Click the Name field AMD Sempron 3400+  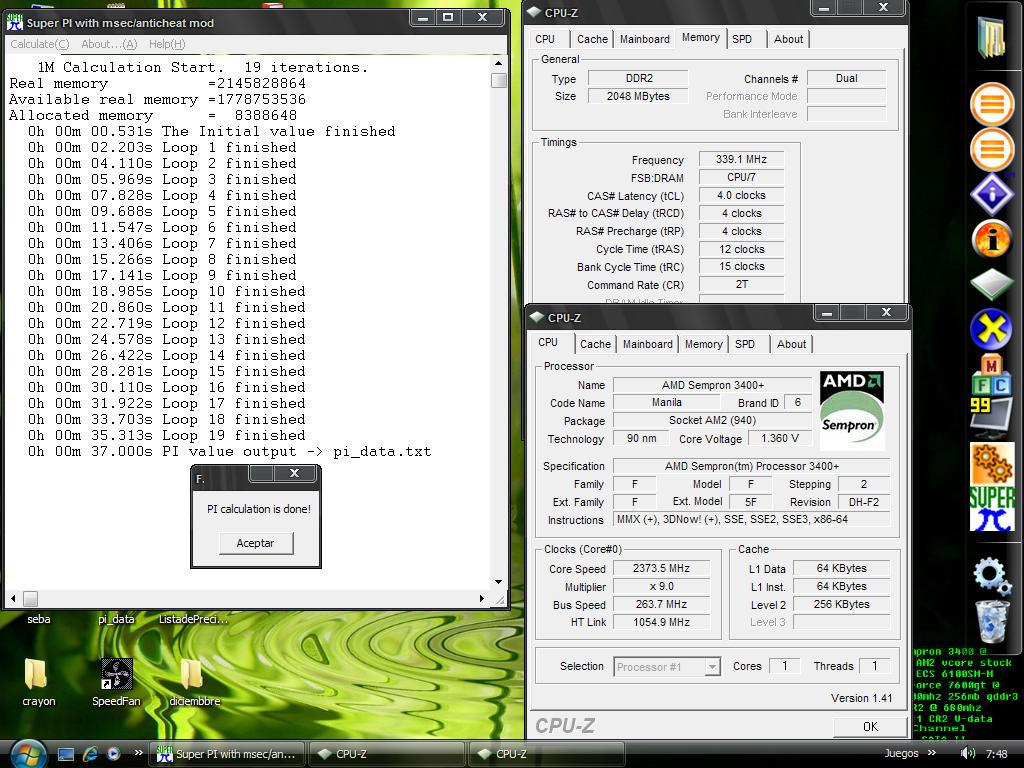[712, 385]
